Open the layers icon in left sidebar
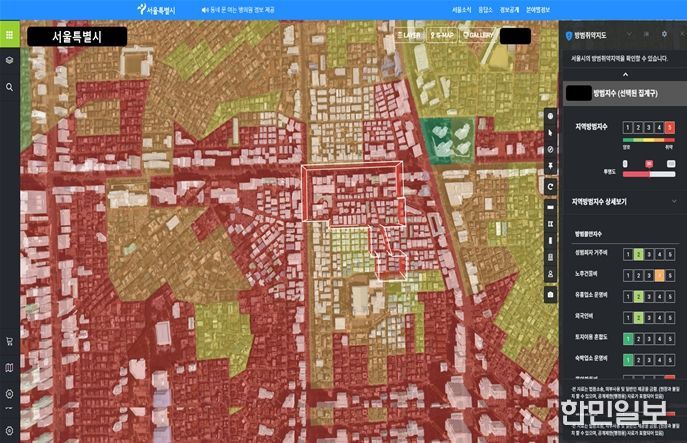687x443 pixels. tap(9, 61)
